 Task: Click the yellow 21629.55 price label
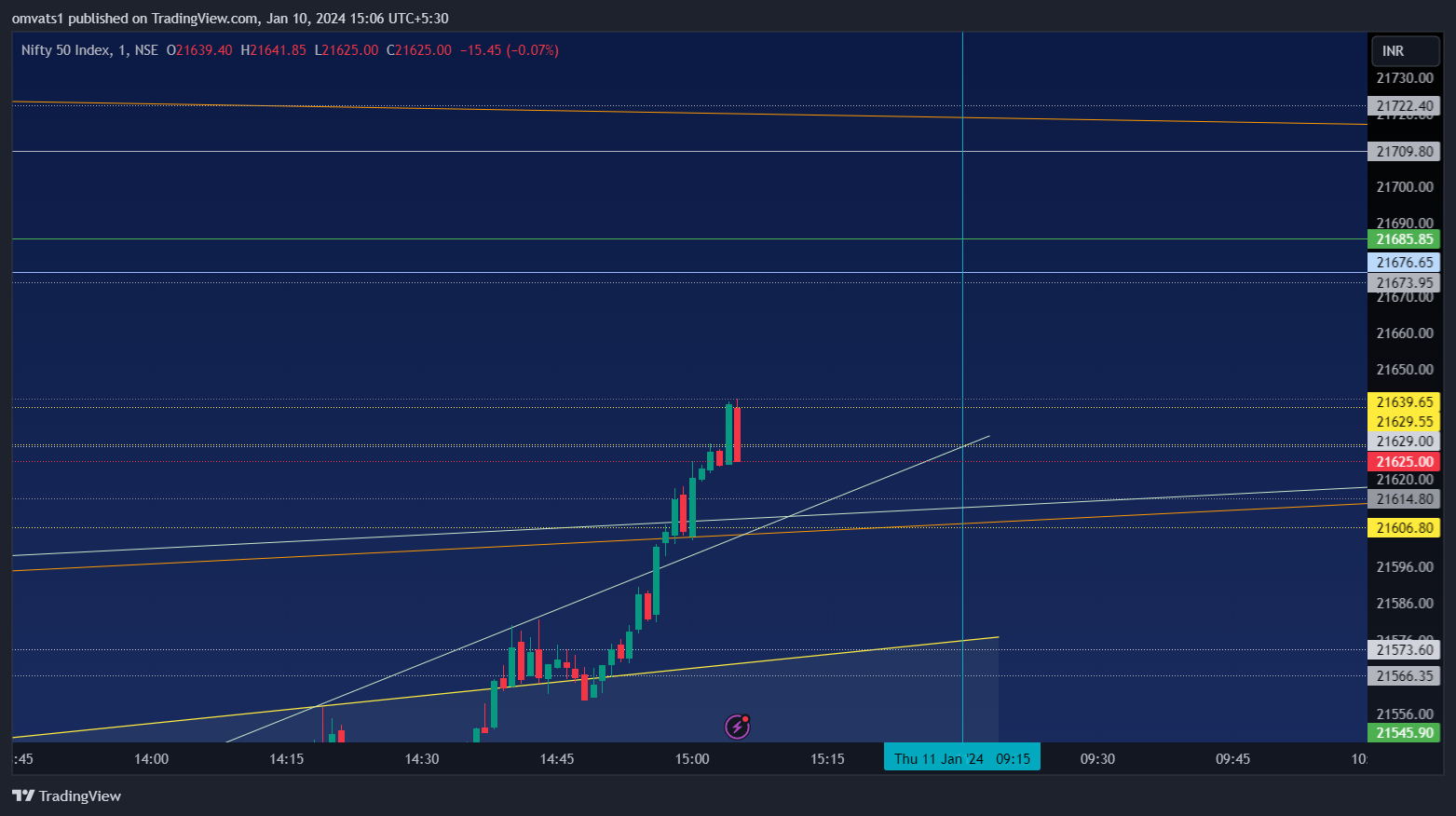[1404, 422]
